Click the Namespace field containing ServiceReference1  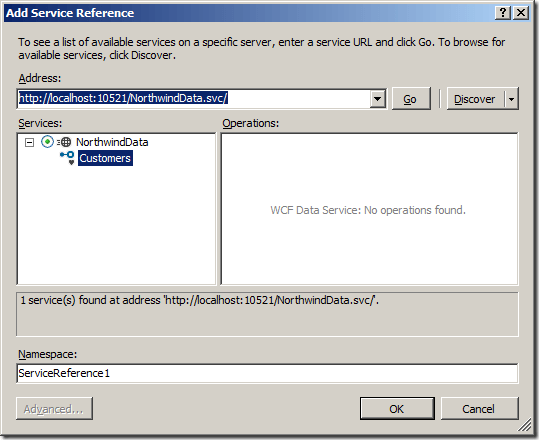point(267,373)
